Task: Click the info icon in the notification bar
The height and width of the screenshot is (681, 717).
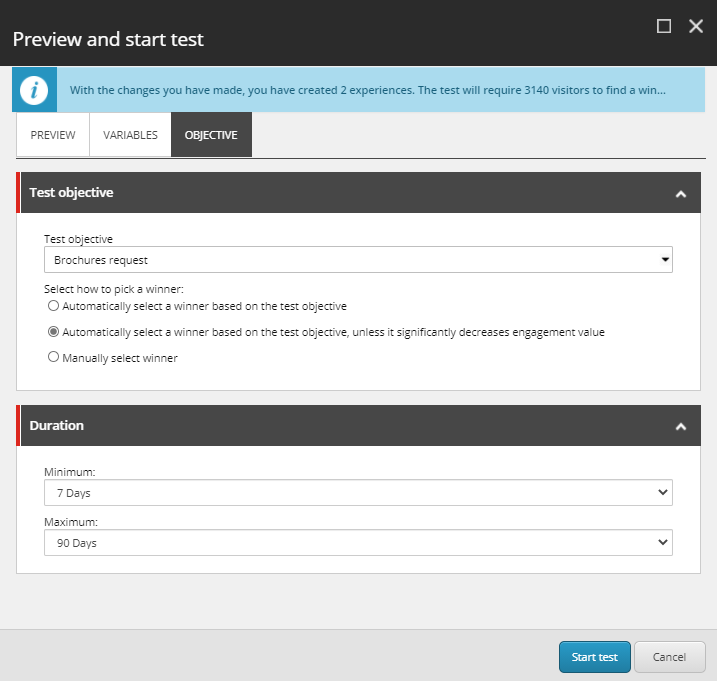Action: tap(34, 90)
